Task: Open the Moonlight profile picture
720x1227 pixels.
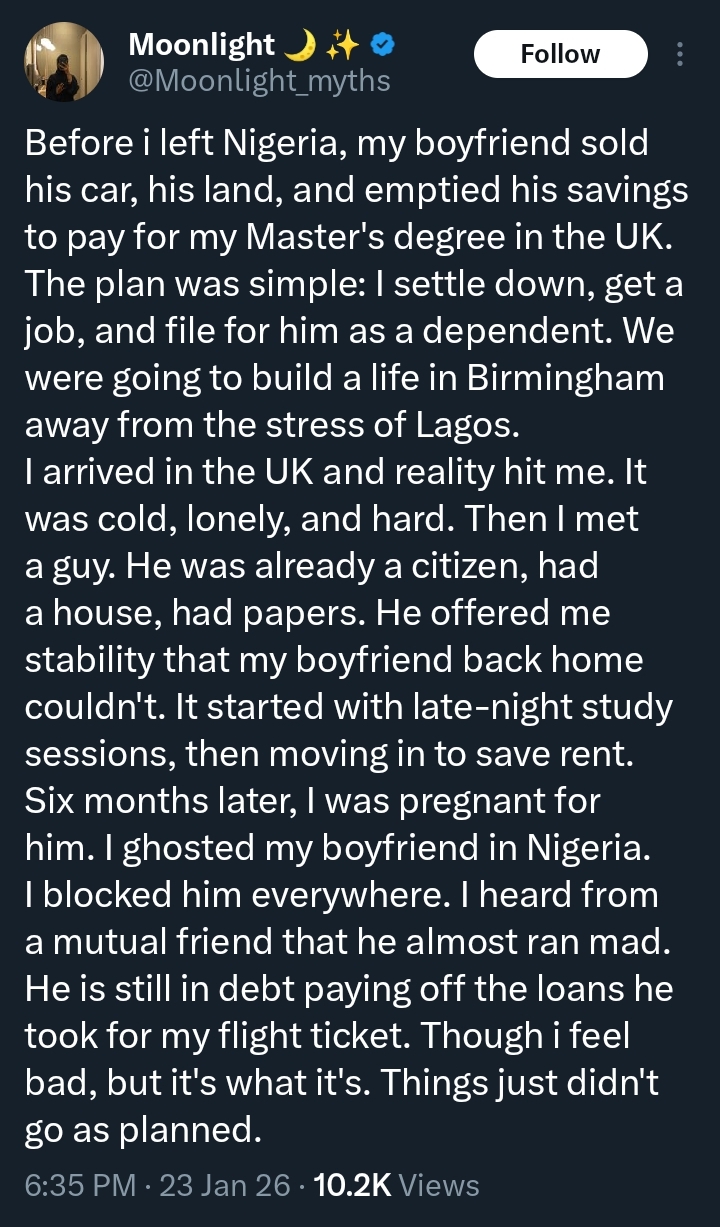Action: [64, 62]
